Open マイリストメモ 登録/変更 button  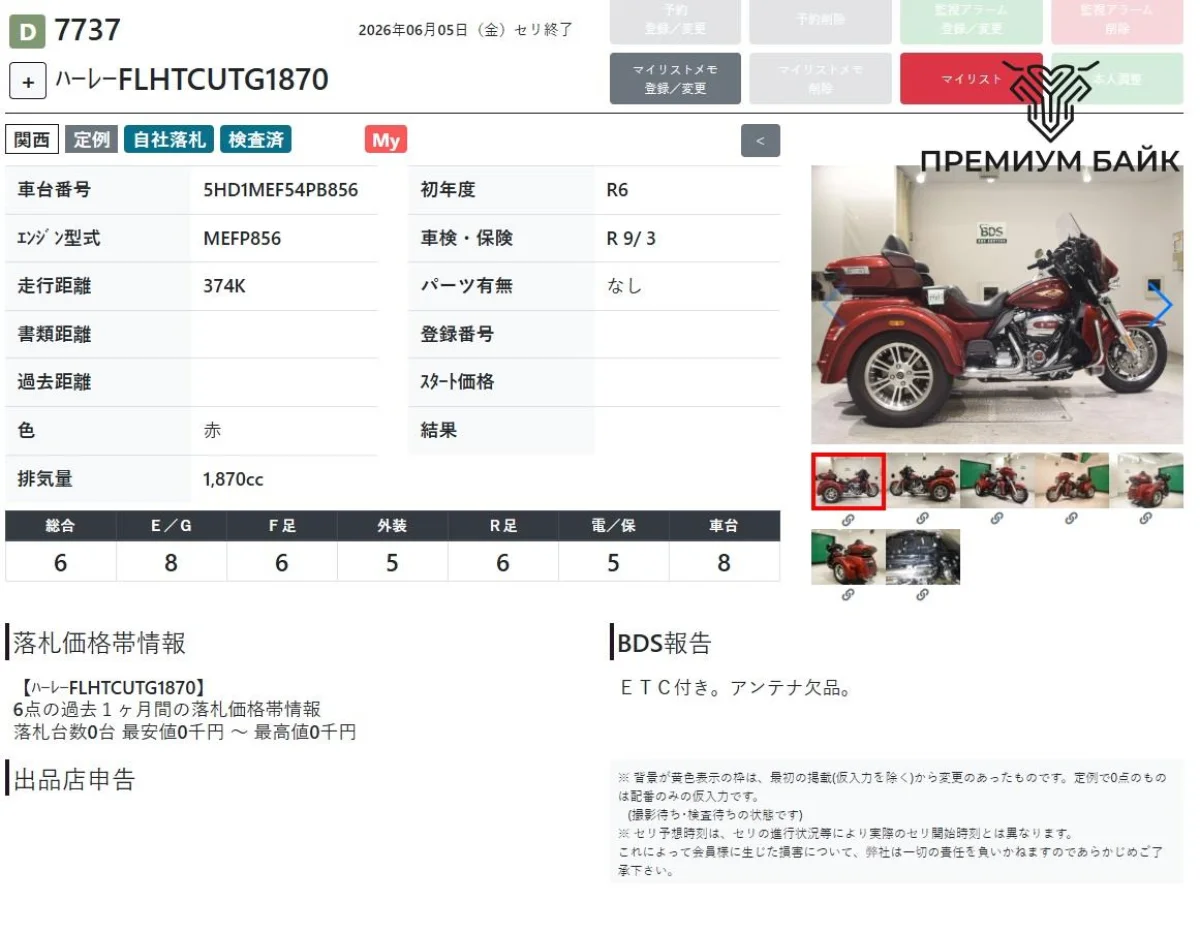click(x=675, y=79)
